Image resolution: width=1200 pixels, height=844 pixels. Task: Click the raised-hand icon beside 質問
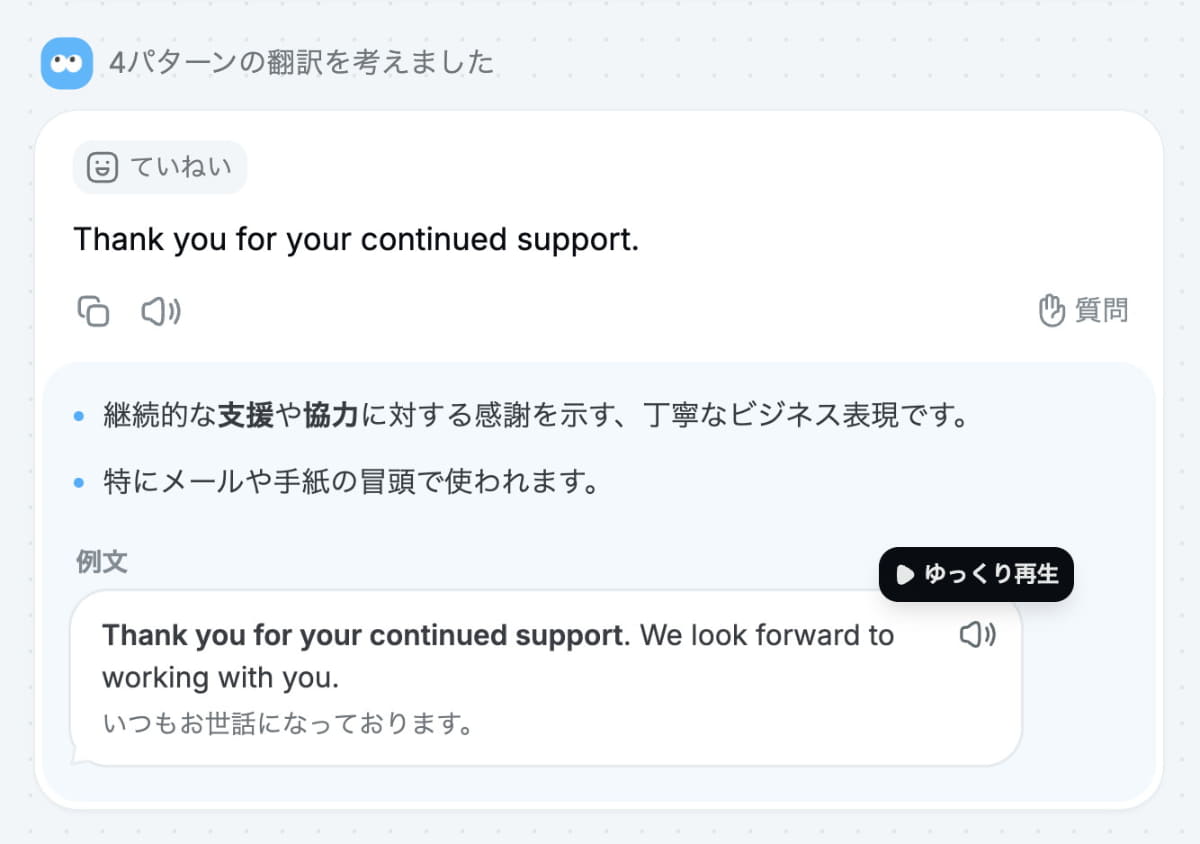tap(1052, 310)
